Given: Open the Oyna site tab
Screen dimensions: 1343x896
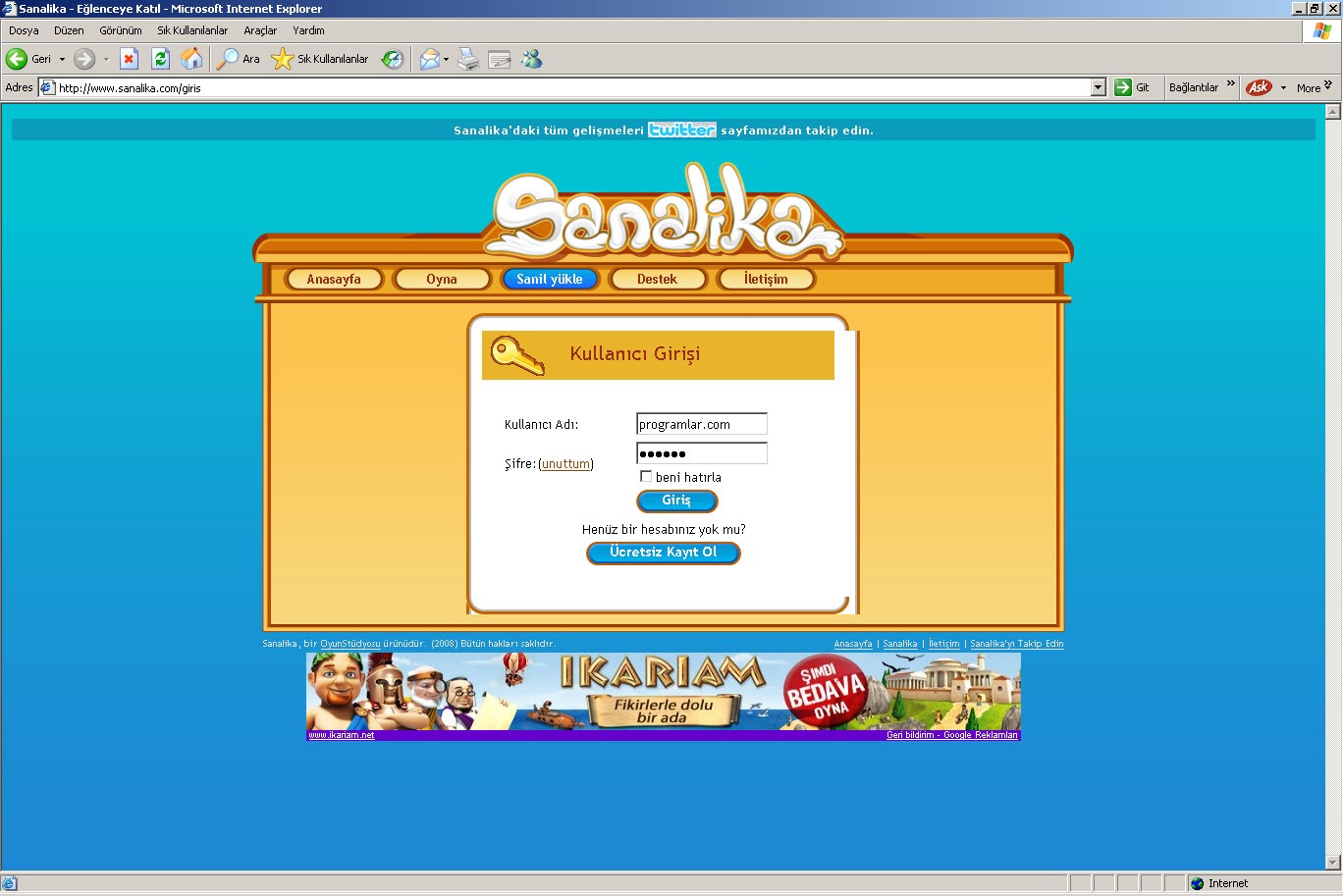Looking at the screenshot, I should coord(442,279).
